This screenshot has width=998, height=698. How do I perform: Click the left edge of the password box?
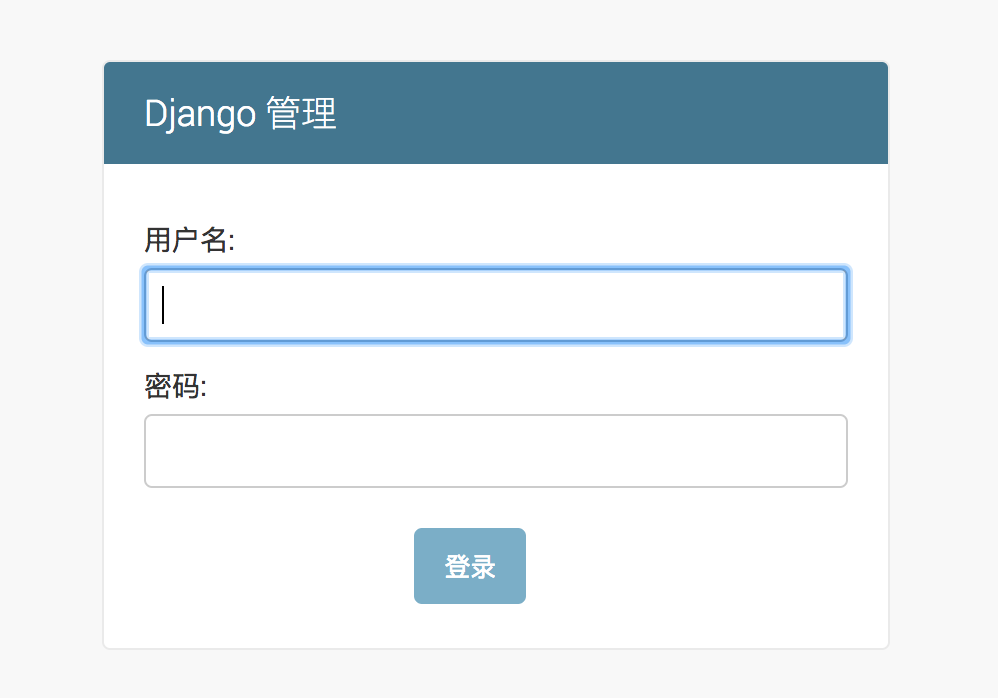tap(153, 451)
